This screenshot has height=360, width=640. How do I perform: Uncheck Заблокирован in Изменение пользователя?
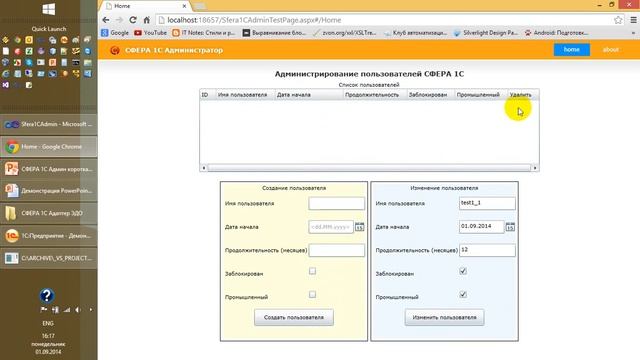point(463,271)
